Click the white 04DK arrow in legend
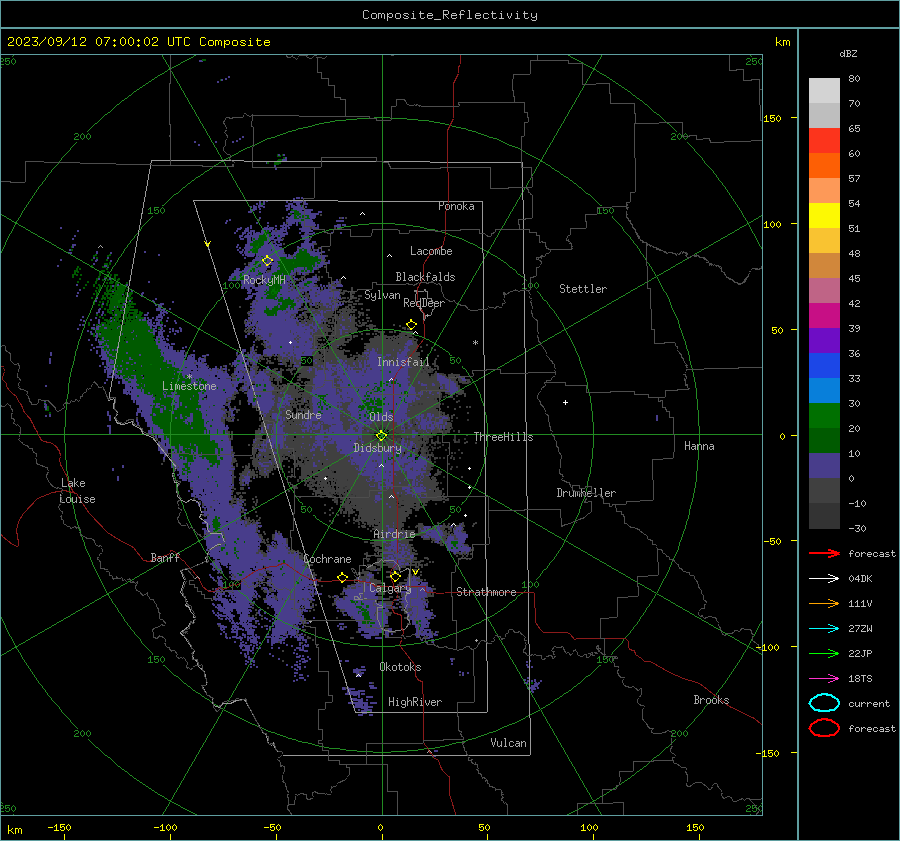 824,578
